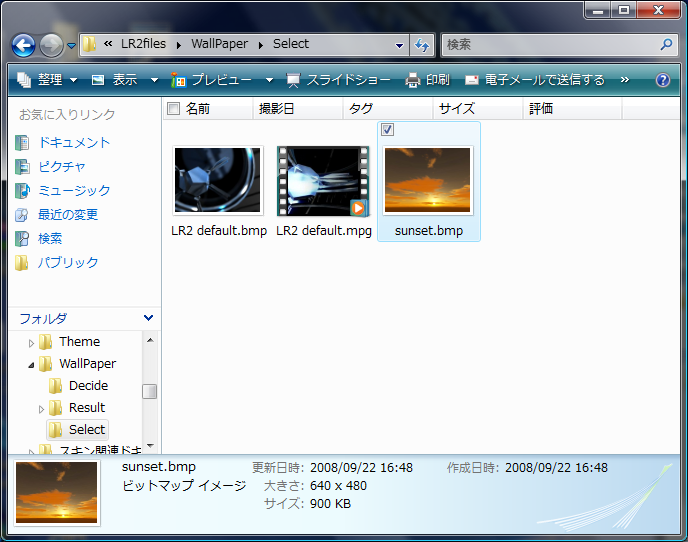Screen dimensions: 688x542
Task: Open ミュージック favorite link
Action: [x=74, y=190]
